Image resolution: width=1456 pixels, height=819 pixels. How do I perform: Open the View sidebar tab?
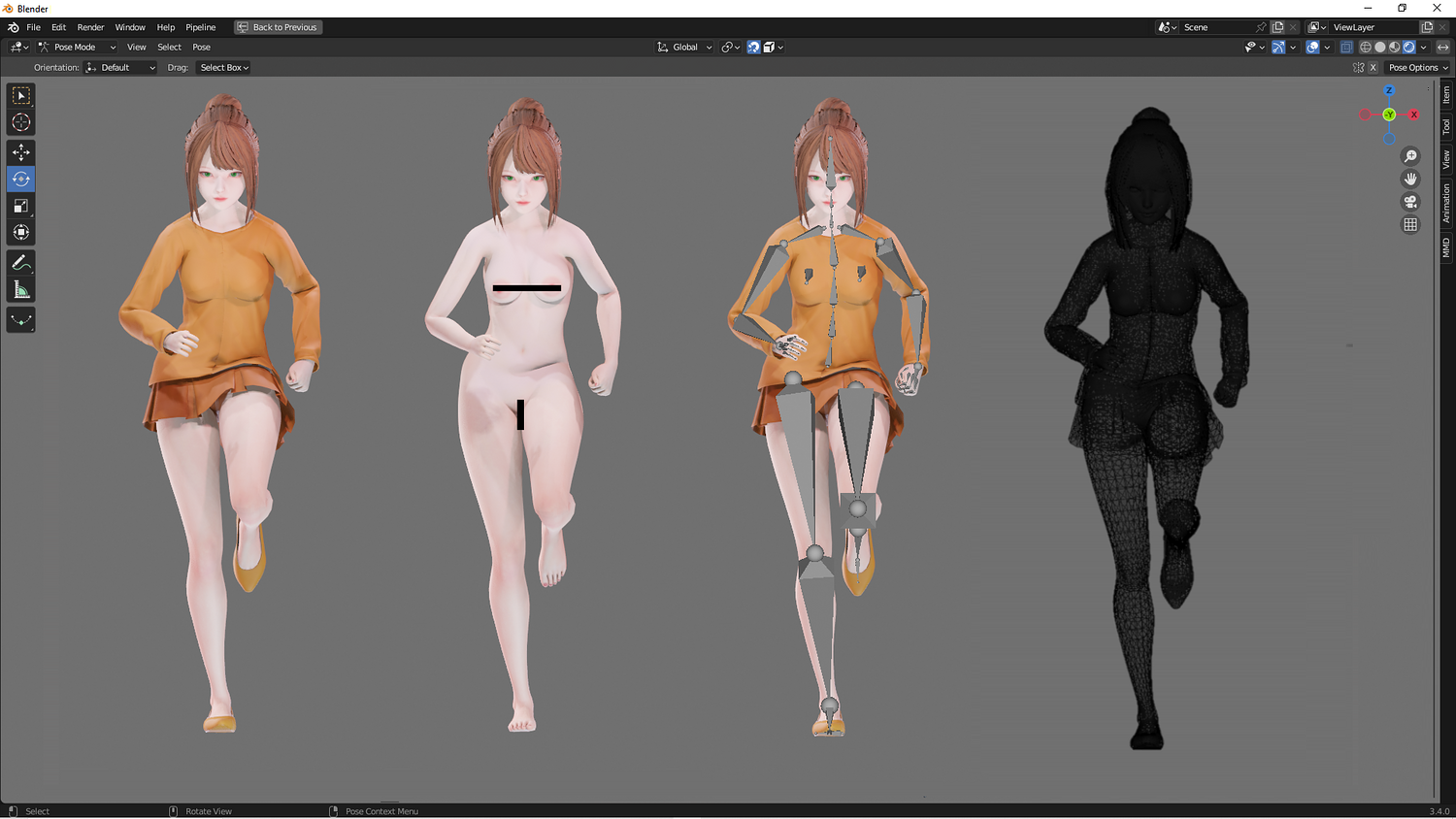tap(1446, 159)
